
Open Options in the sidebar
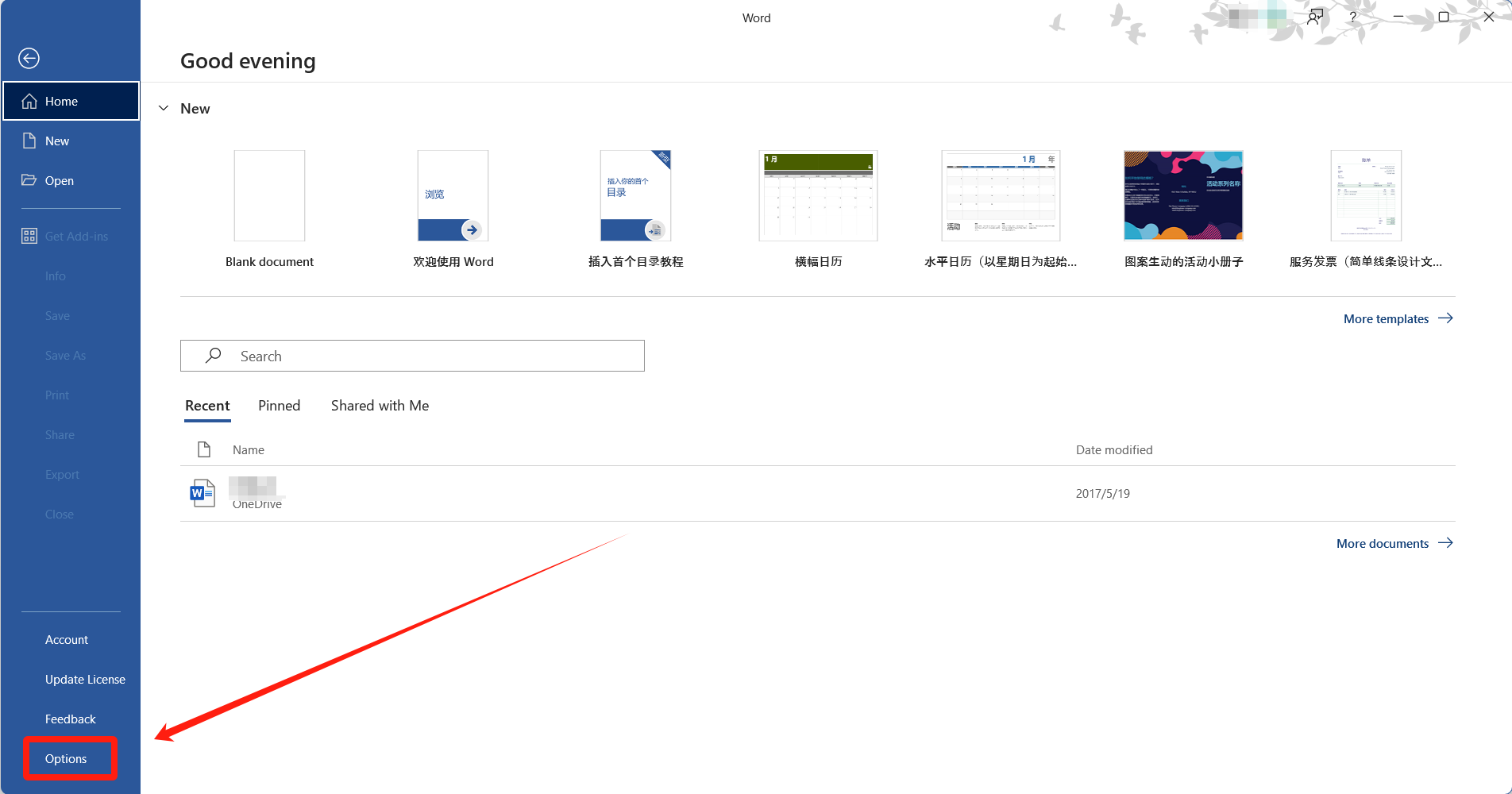66,759
